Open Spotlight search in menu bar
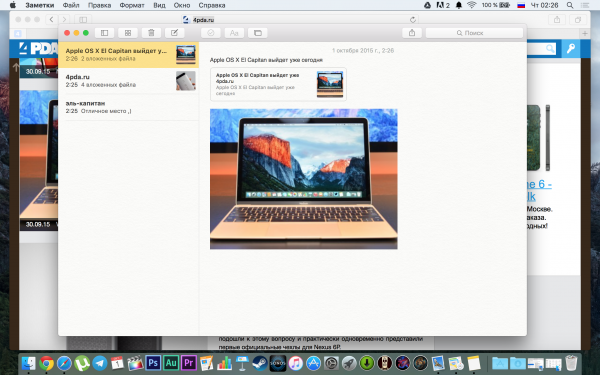The height and width of the screenshot is (375, 600). click(570, 5)
